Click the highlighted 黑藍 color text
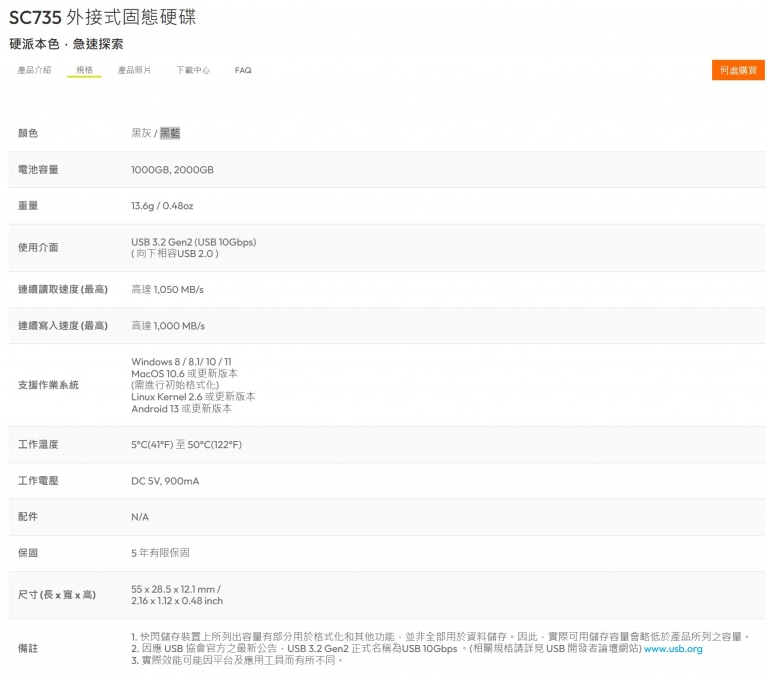This screenshot has height=676, width=768. [x=170, y=133]
